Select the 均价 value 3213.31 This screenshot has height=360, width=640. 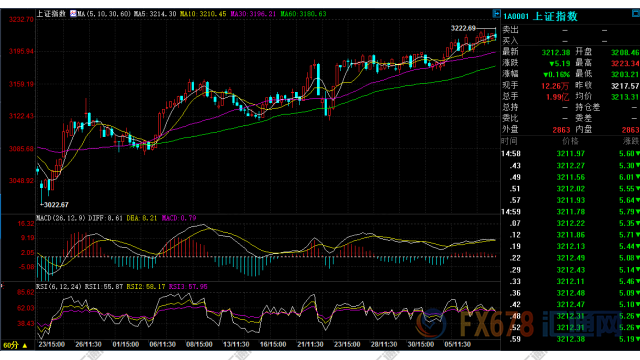click(625, 97)
